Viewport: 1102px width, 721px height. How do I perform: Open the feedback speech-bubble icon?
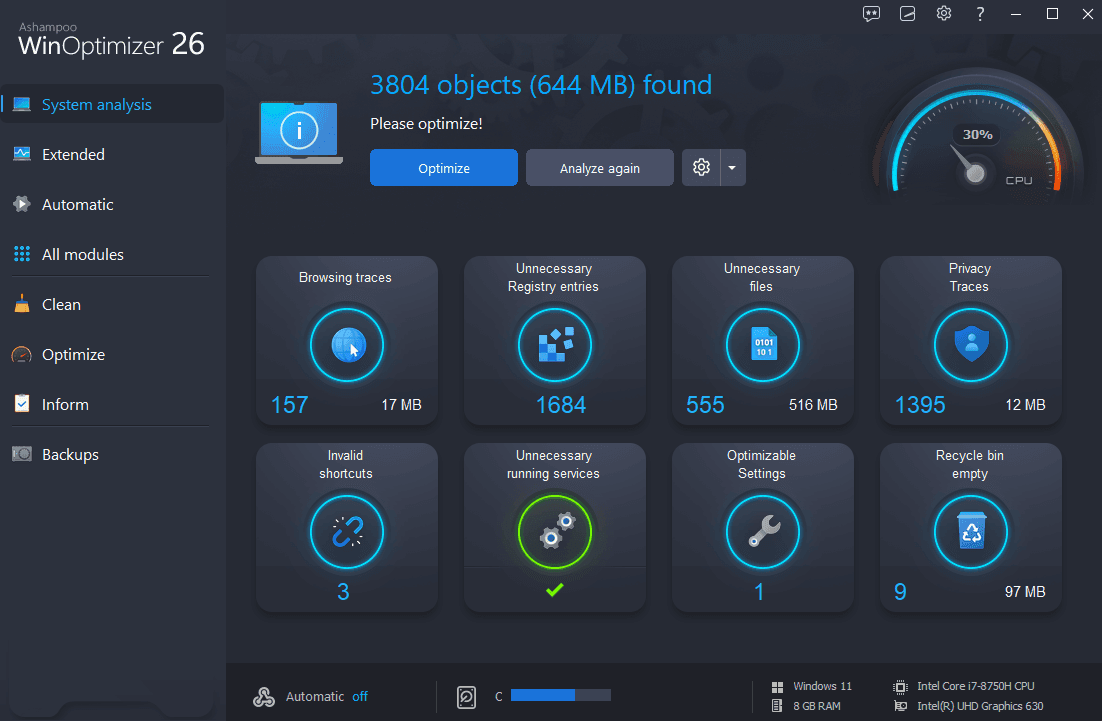871,14
